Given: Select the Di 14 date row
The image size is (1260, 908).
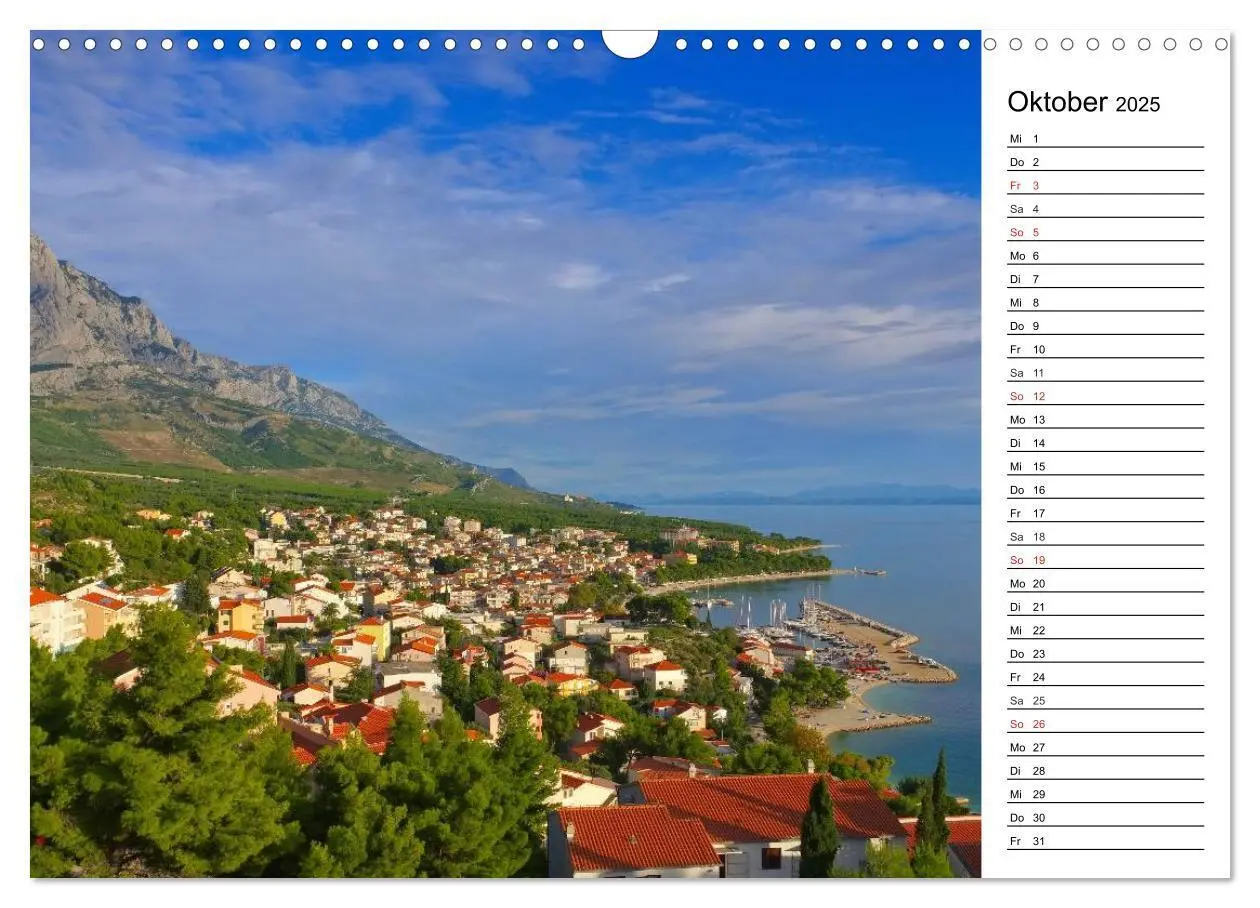Looking at the screenshot, I should pos(1105,442).
